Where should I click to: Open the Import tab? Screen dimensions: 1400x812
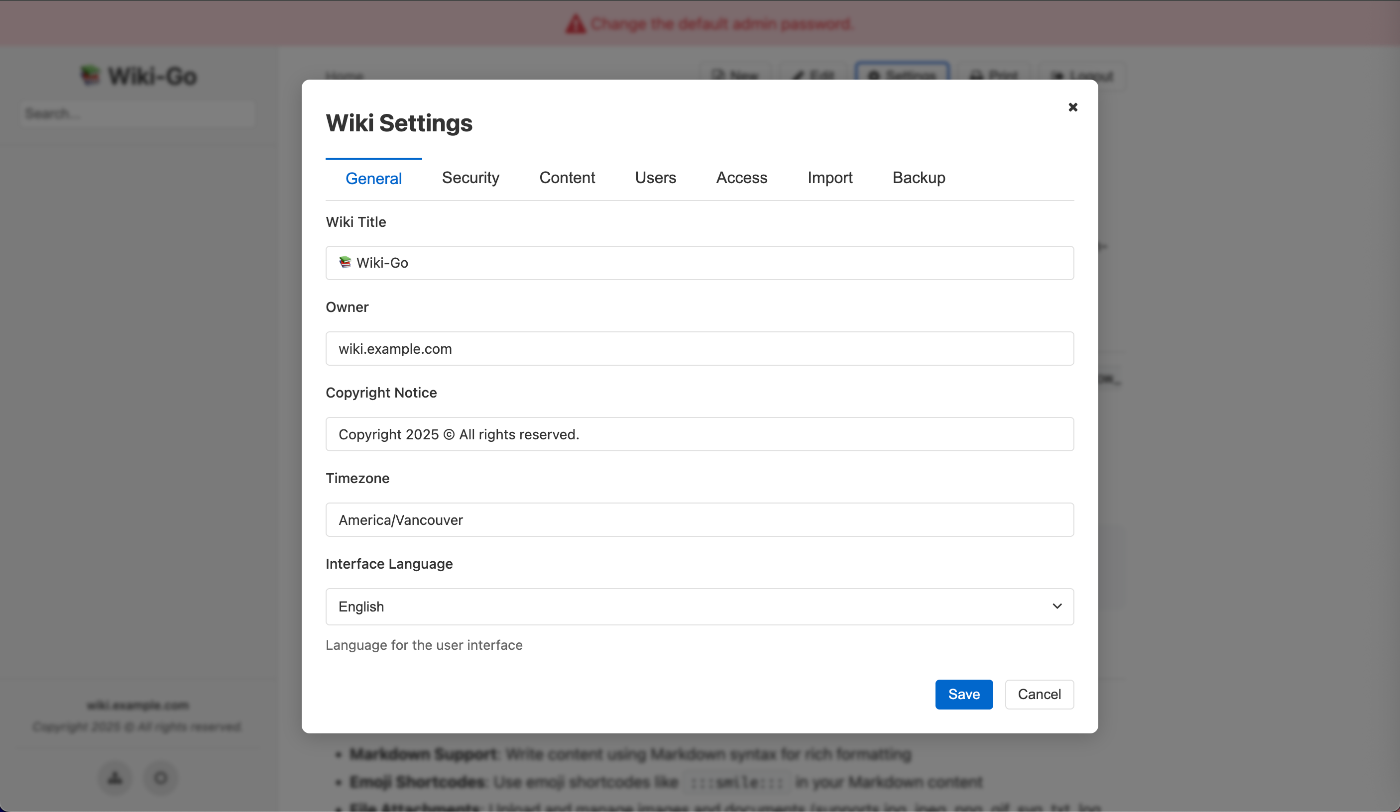click(x=830, y=178)
